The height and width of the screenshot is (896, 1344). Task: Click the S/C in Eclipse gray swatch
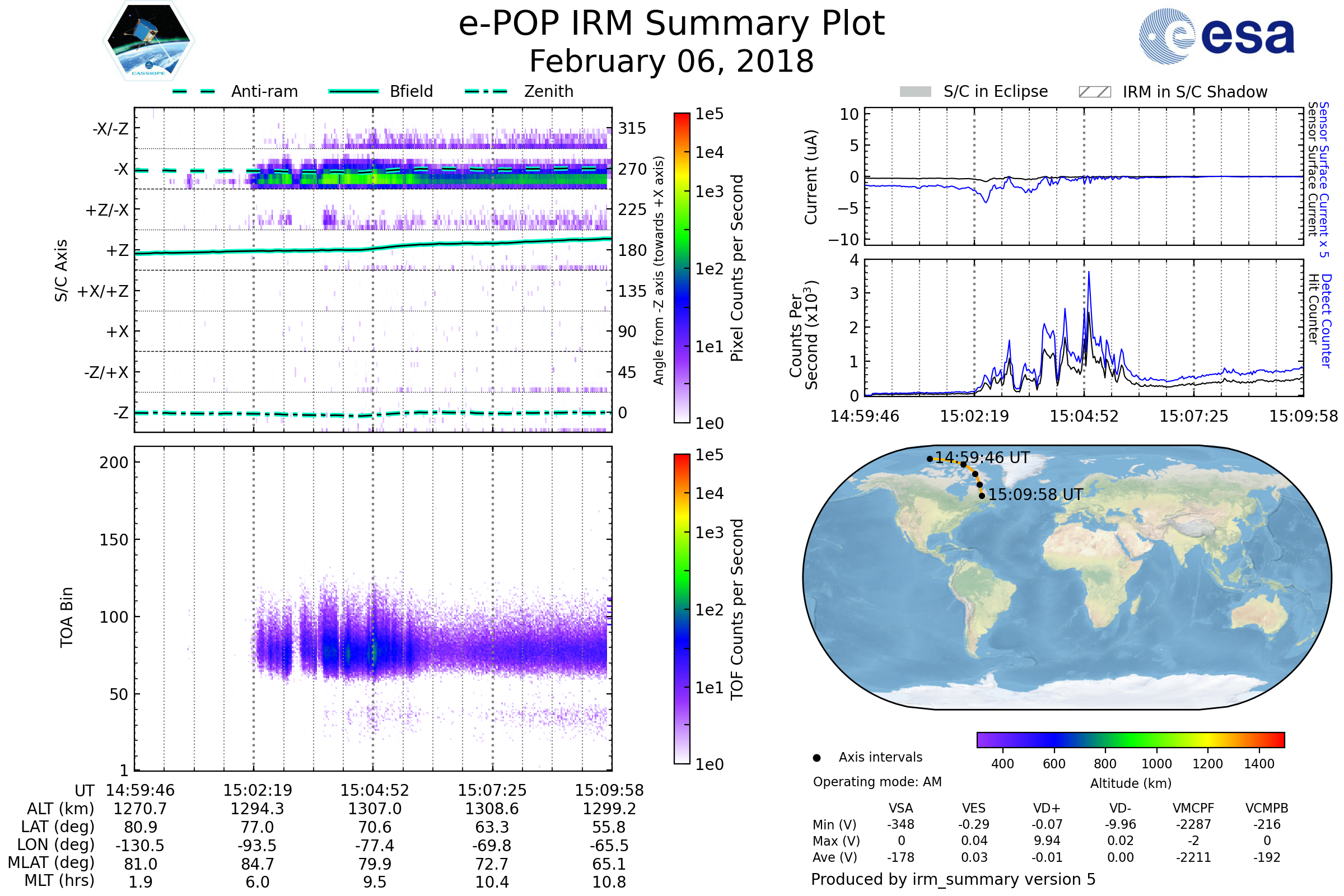pyautogui.click(x=915, y=92)
